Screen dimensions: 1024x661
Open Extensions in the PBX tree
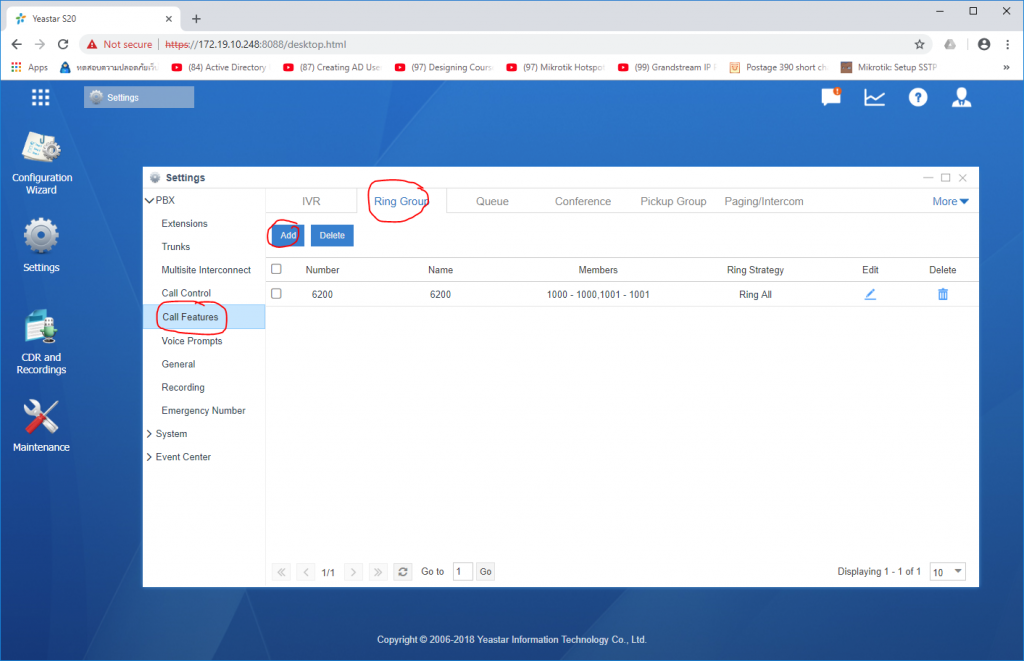pos(184,223)
